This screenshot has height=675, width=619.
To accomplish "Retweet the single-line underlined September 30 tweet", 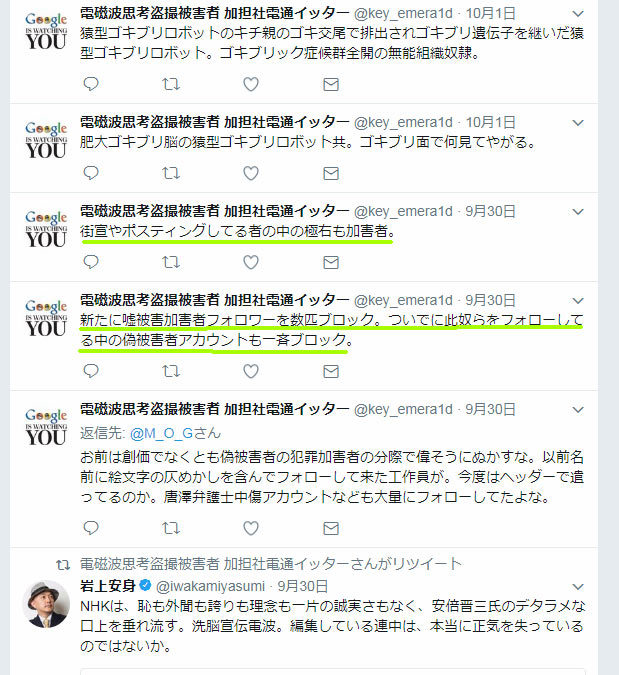I will tap(171, 262).
